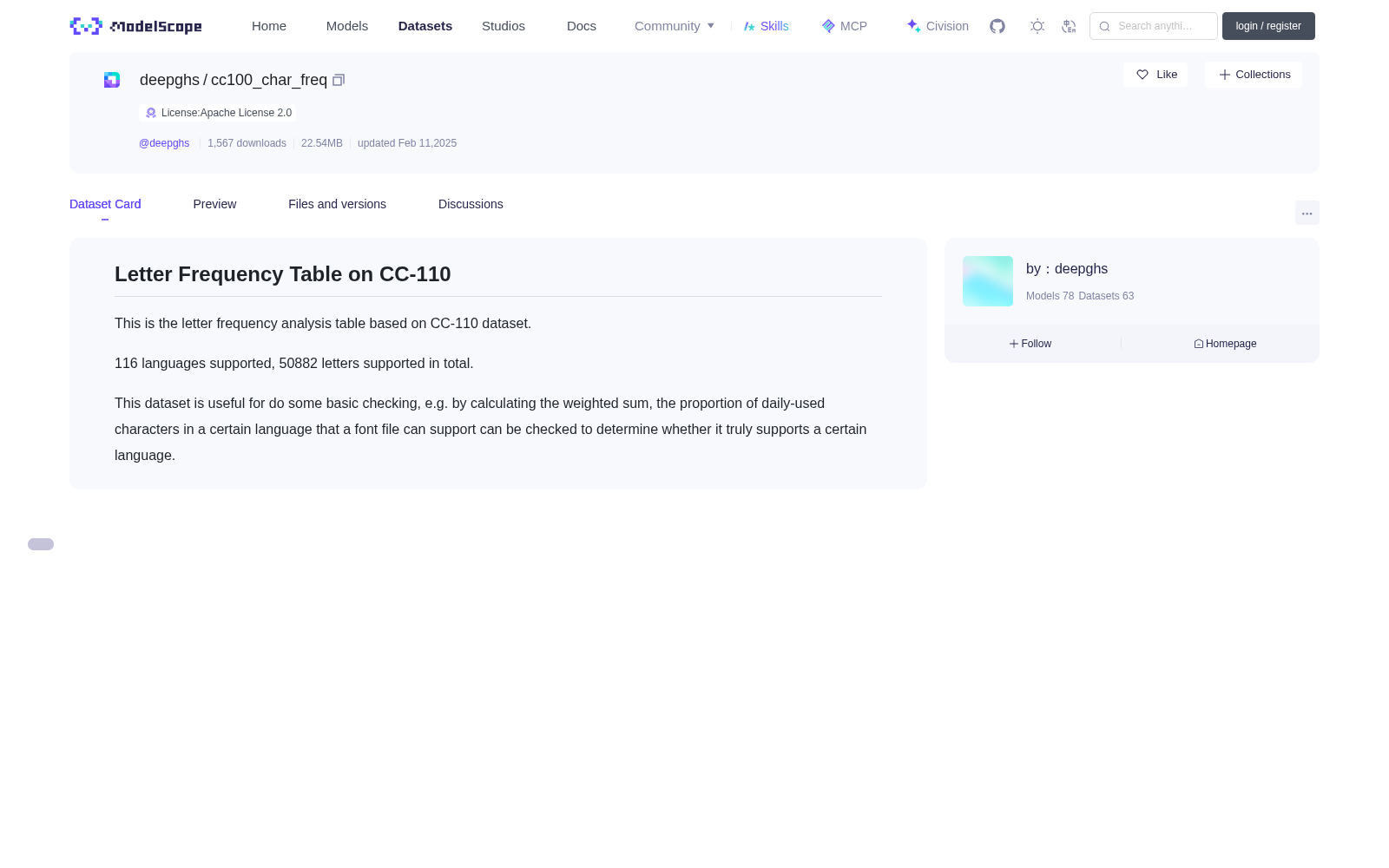
Task: Add dataset to Collections
Action: pos(1254,75)
